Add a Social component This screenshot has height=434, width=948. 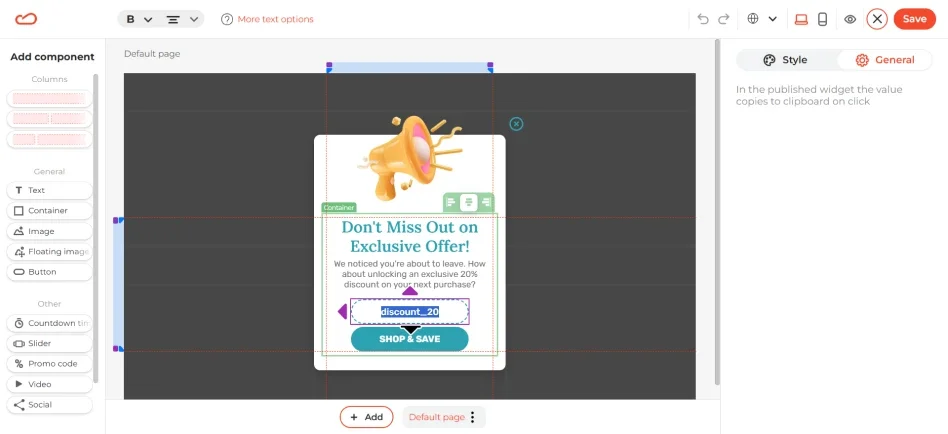pyautogui.click(x=49, y=405)
